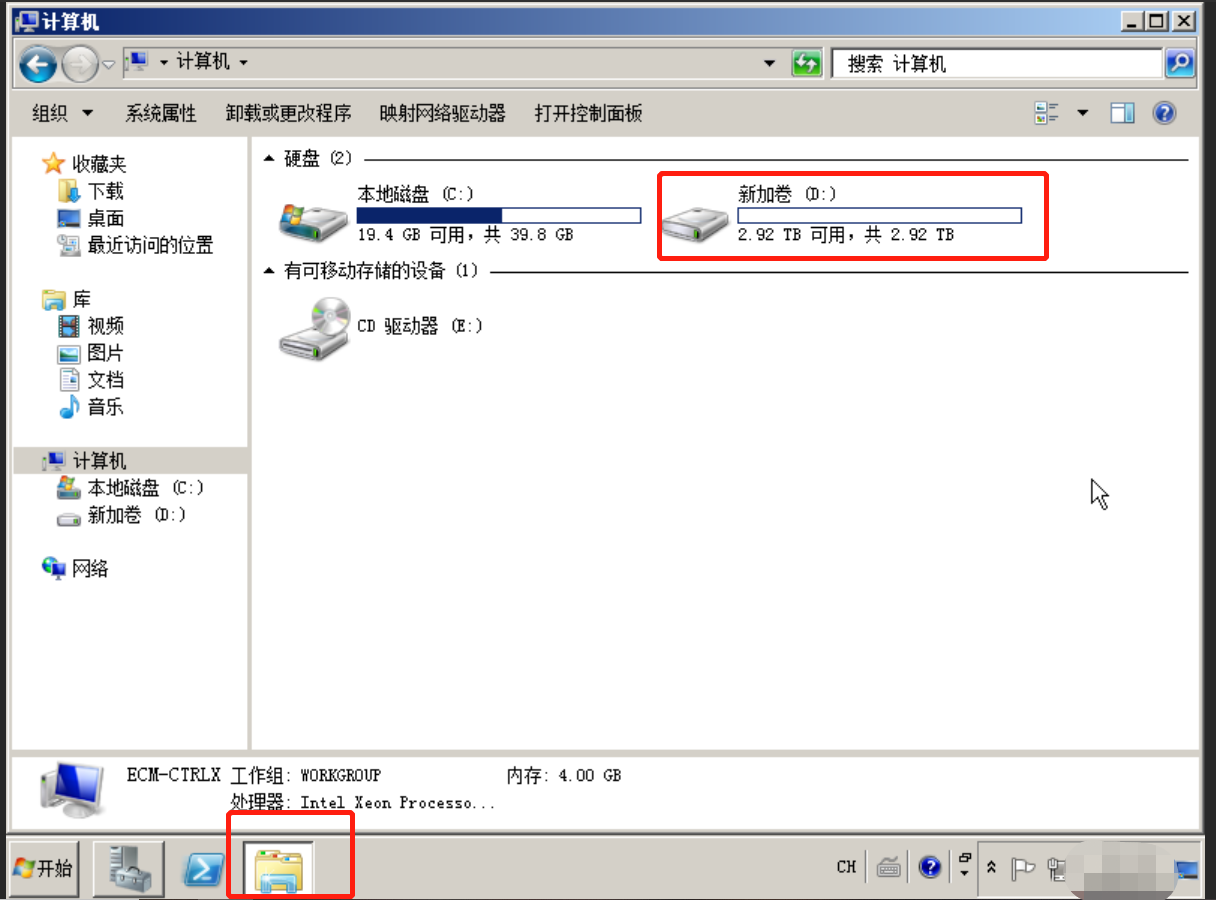Image resolution: width=1216 pixels, height=900 pixels.
Task: Expand the address bar history dropdown
Action: [x=769, y=64]
